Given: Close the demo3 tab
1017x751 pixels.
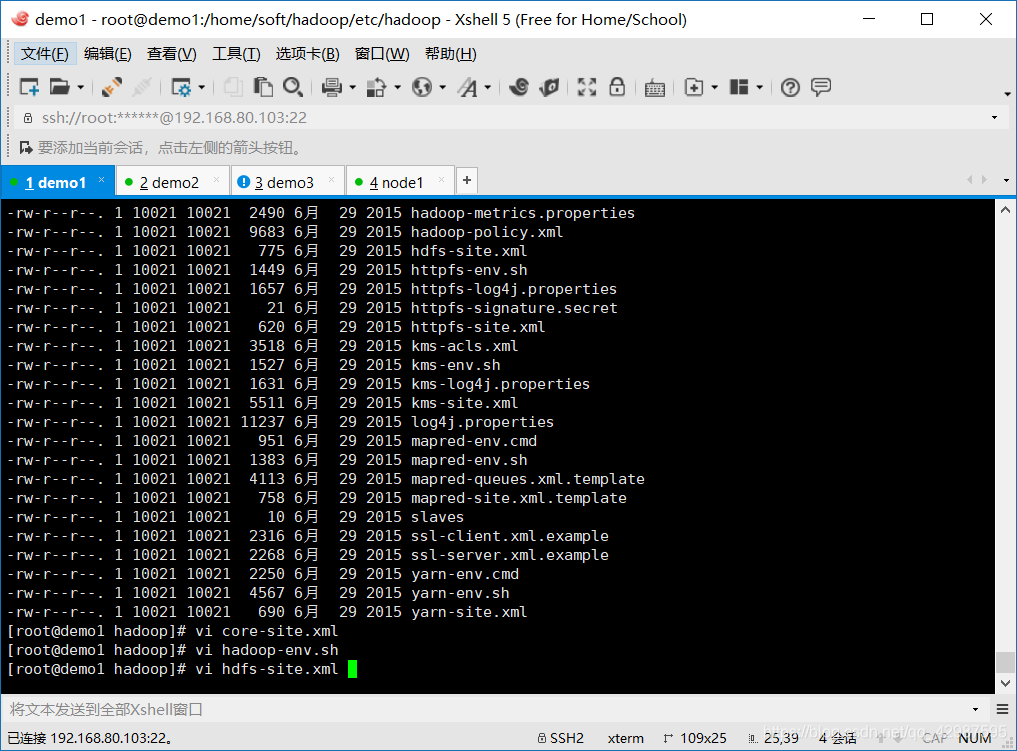Looking at the screenshot, I should [331, 180].
